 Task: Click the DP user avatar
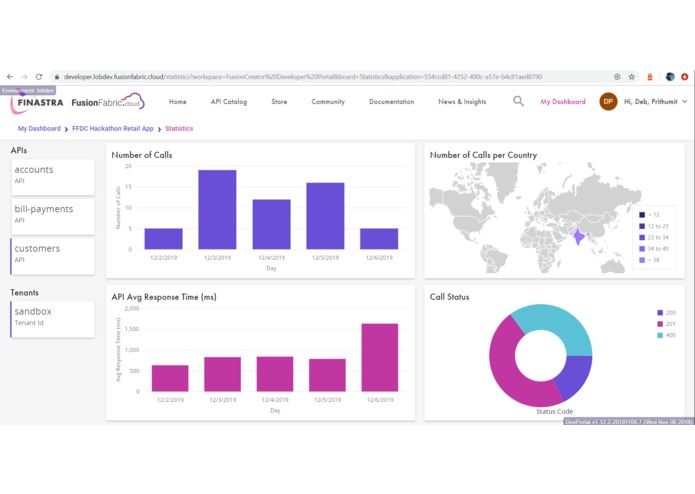608,101
